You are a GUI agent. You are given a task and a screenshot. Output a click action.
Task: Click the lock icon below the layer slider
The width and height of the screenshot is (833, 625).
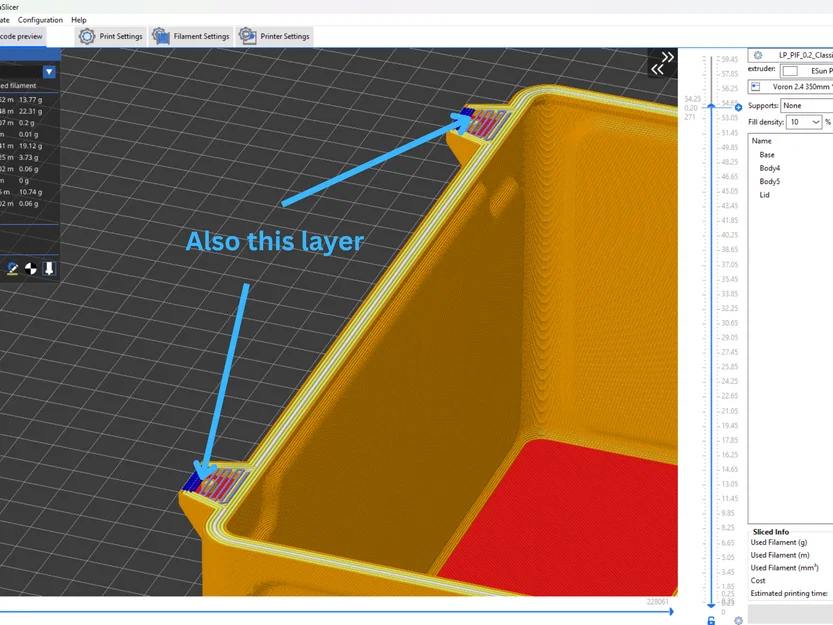tap(711, 620)
